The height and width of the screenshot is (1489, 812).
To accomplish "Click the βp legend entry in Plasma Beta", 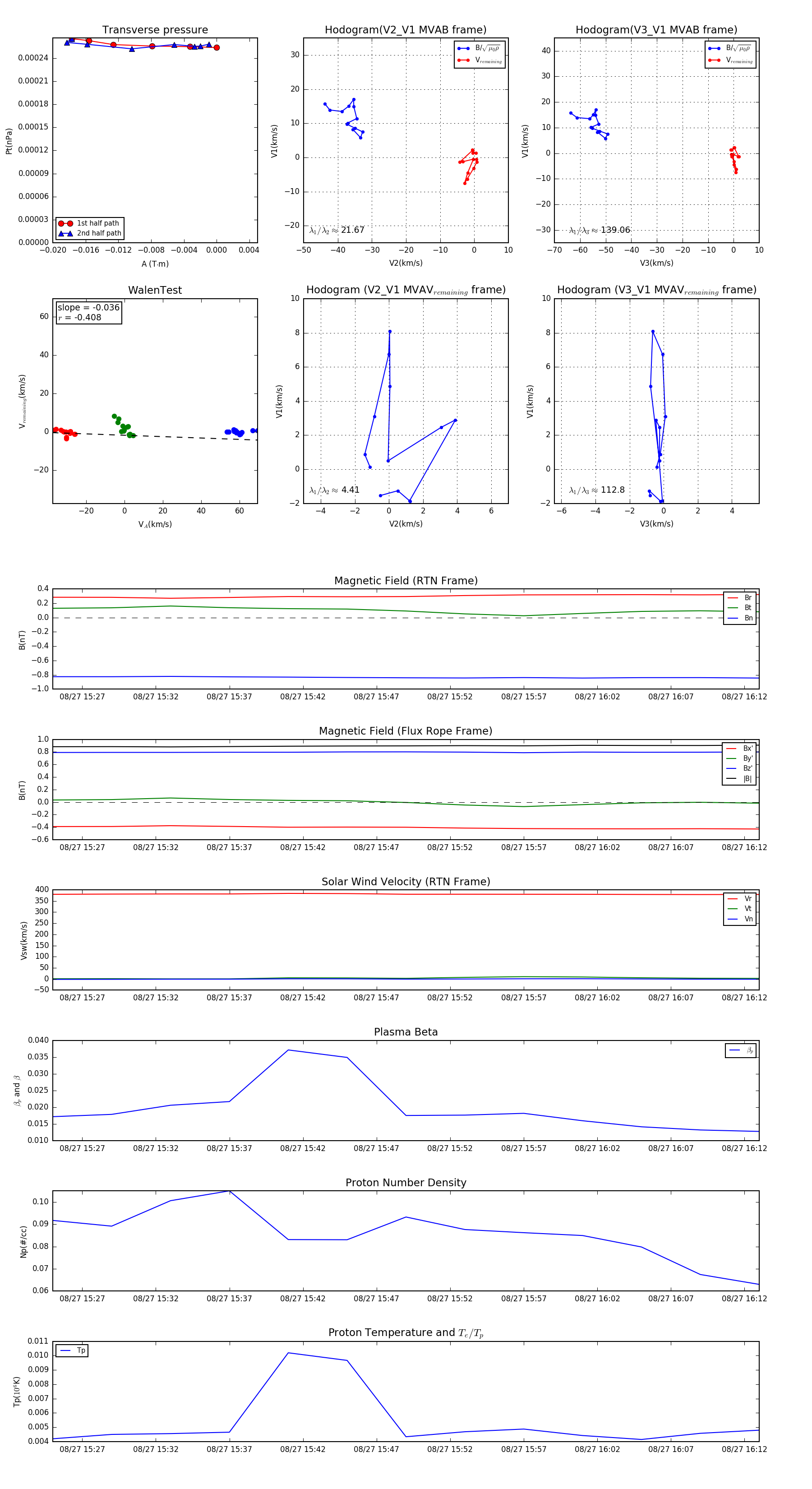I will tap(741, 1050).
